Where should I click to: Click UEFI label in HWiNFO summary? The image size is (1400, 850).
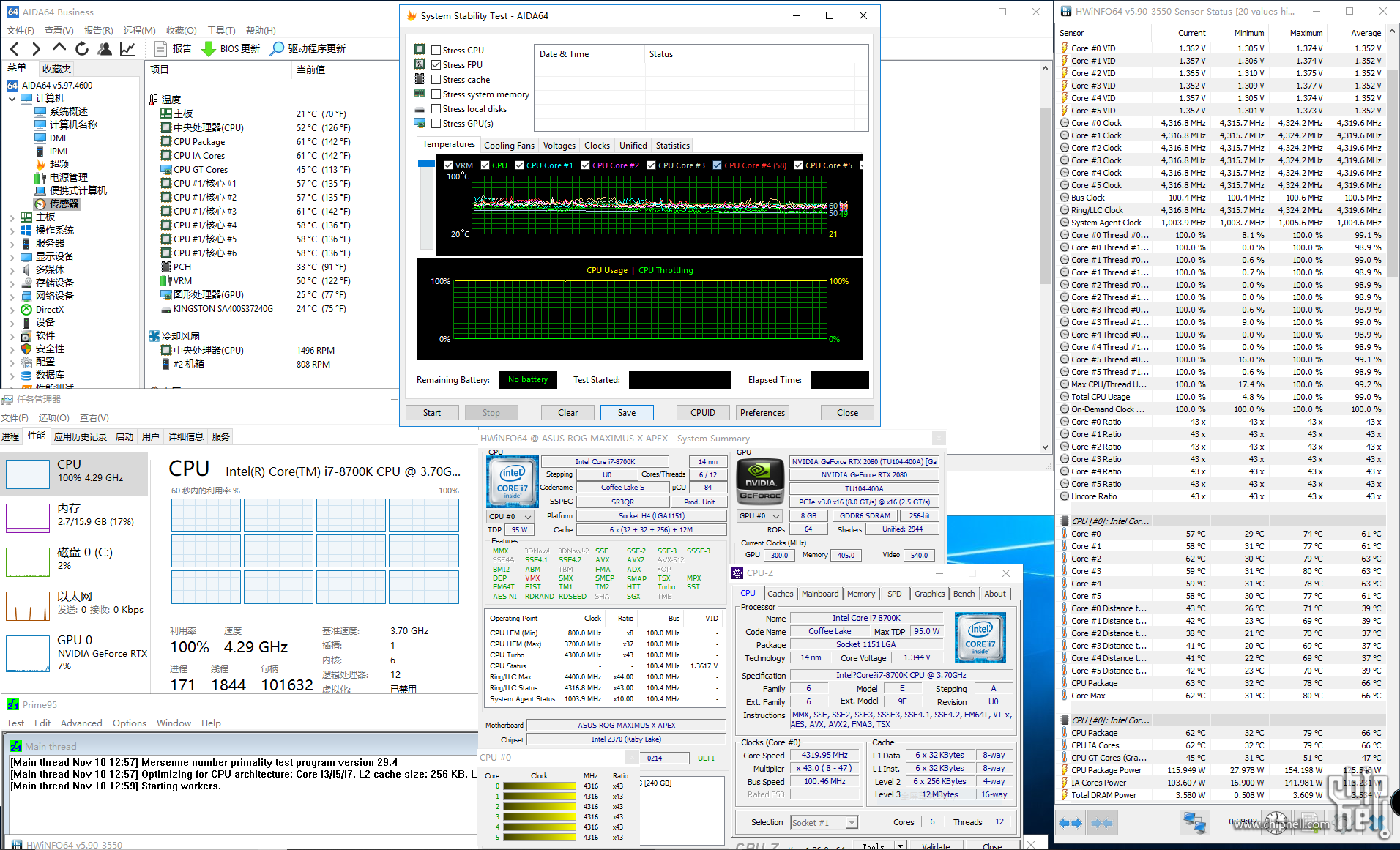[706, 758]
